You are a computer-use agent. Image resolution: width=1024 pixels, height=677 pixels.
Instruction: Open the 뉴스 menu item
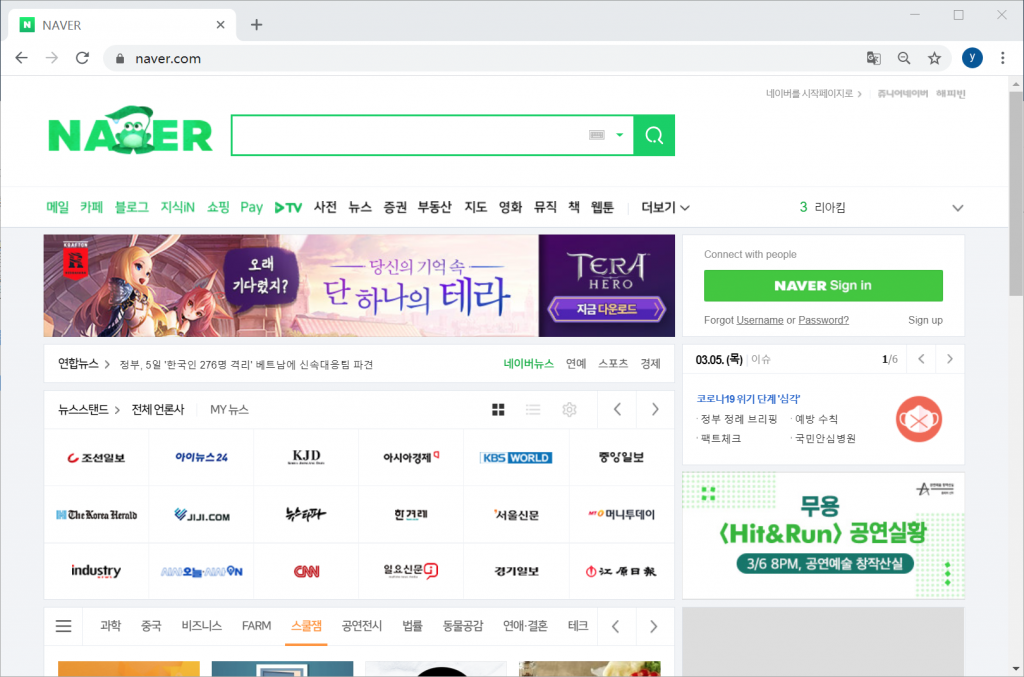[360, 207]
